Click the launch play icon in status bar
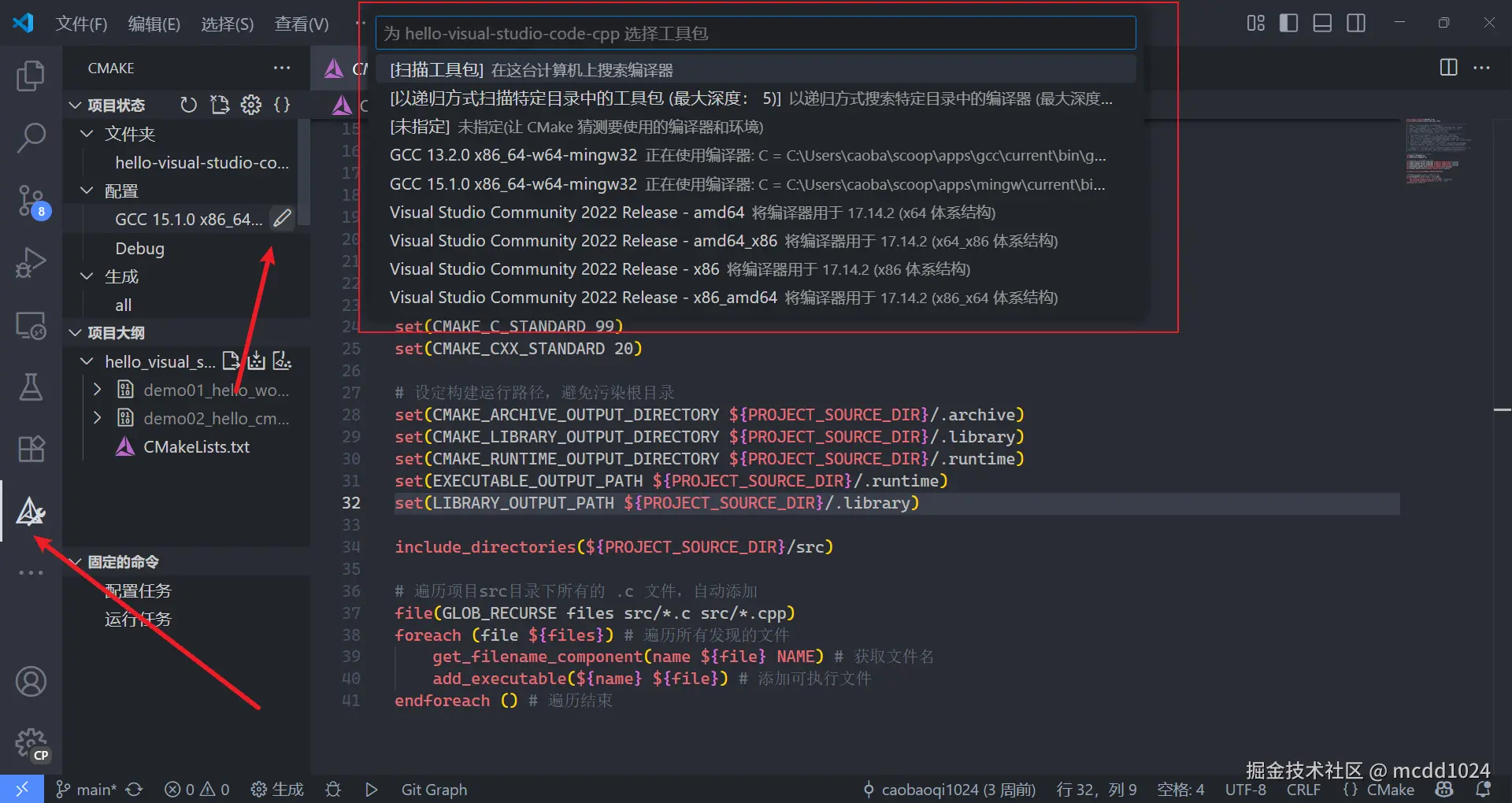1512x803 pixels. coord(372,789)
